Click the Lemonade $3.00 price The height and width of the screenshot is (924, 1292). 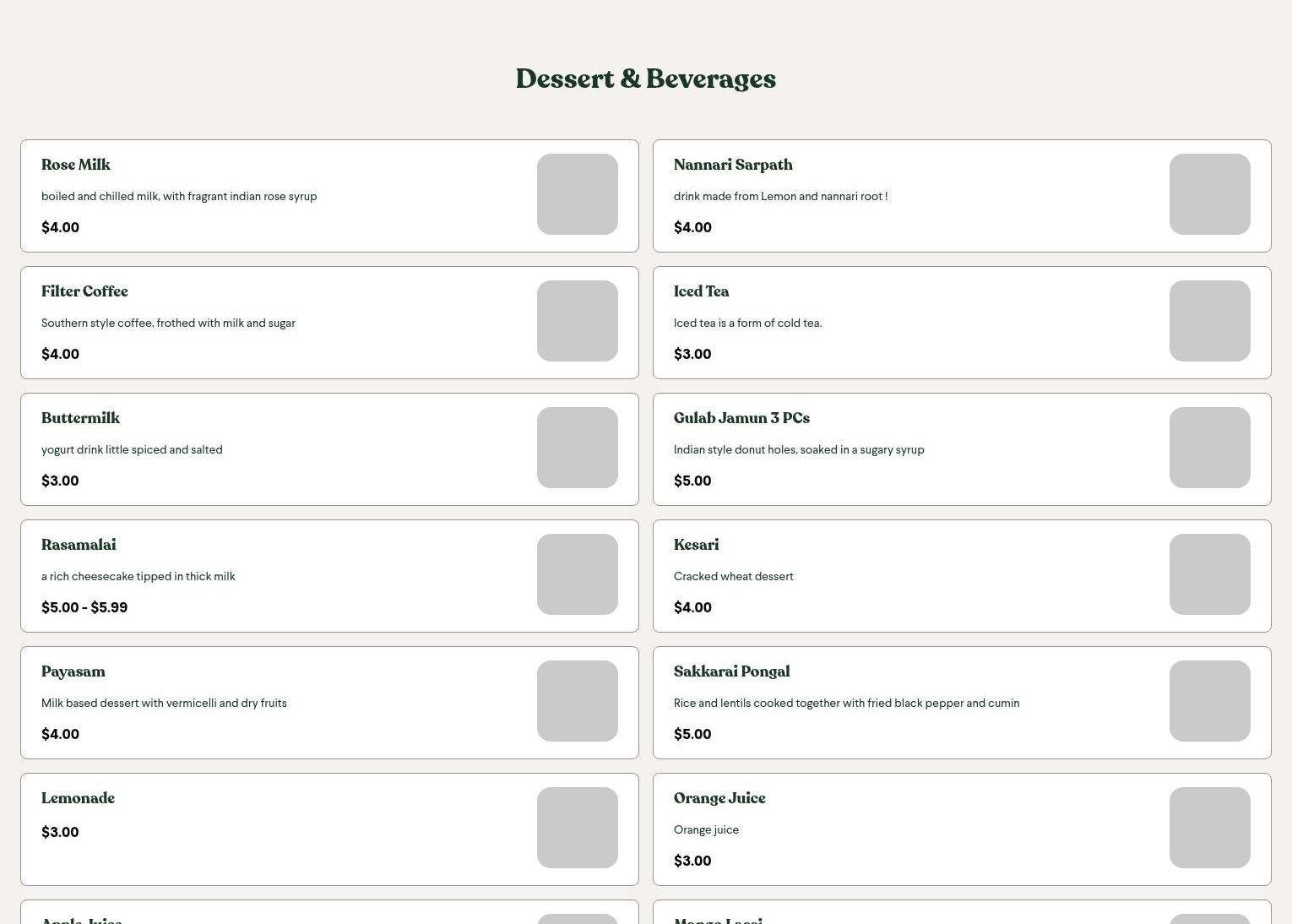point(60,832)
